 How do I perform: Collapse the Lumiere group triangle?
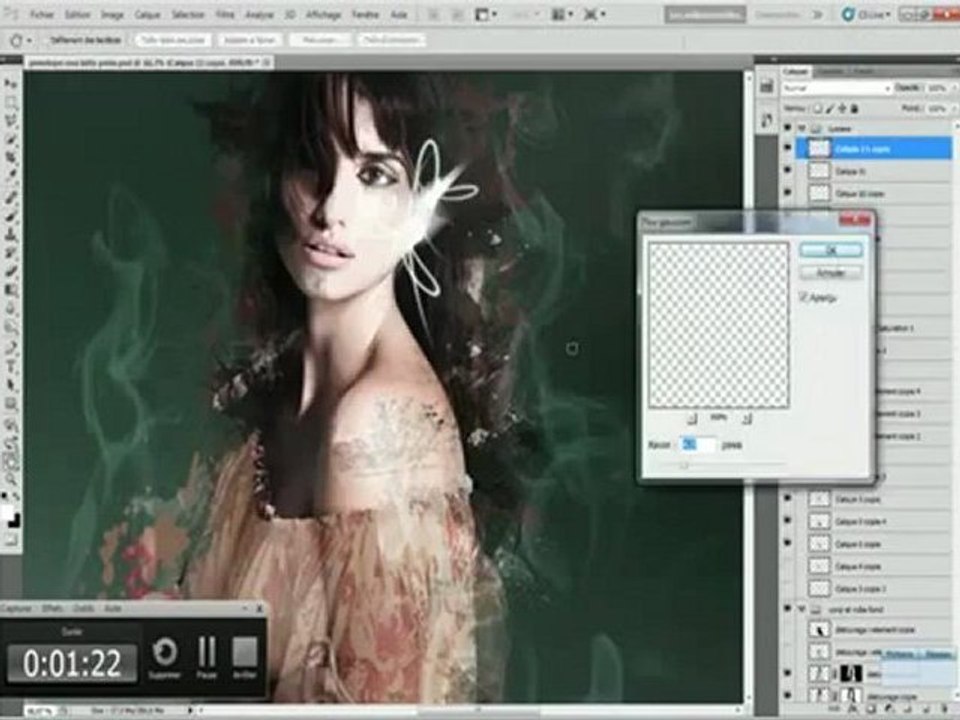click(x=801, y=128)
